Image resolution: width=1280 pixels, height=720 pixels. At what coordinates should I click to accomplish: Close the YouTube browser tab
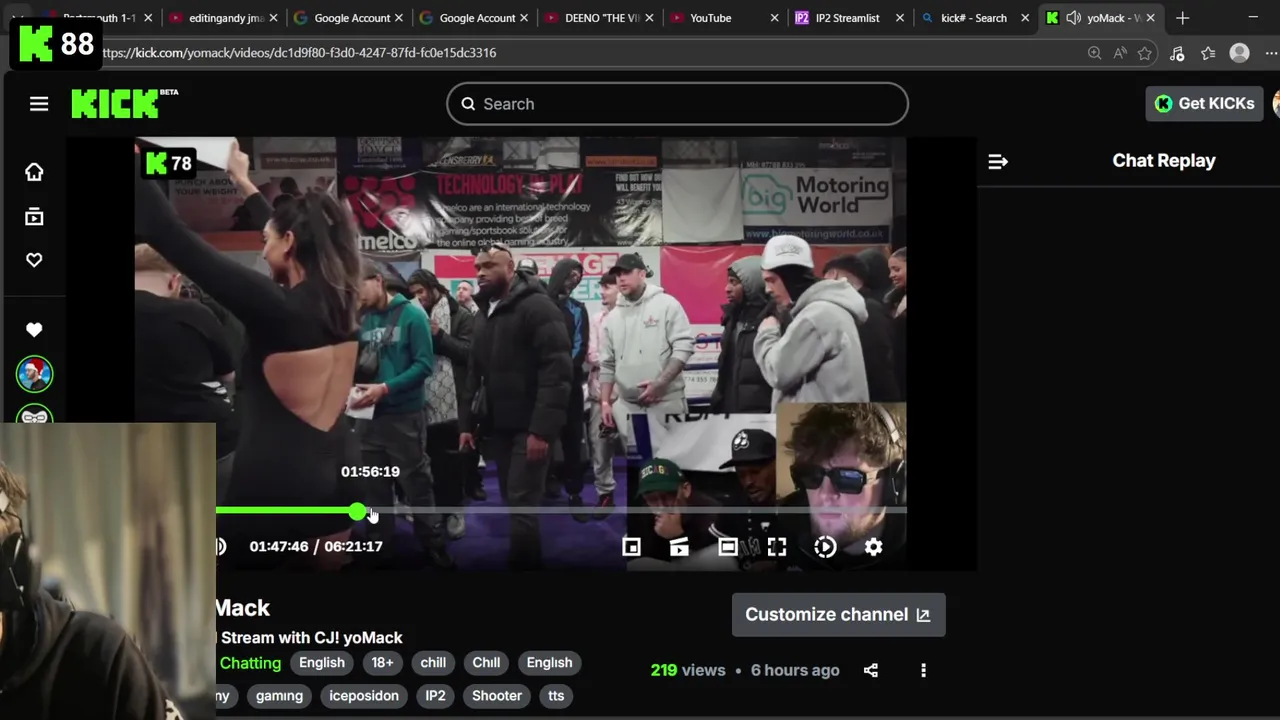pos(775,18)
